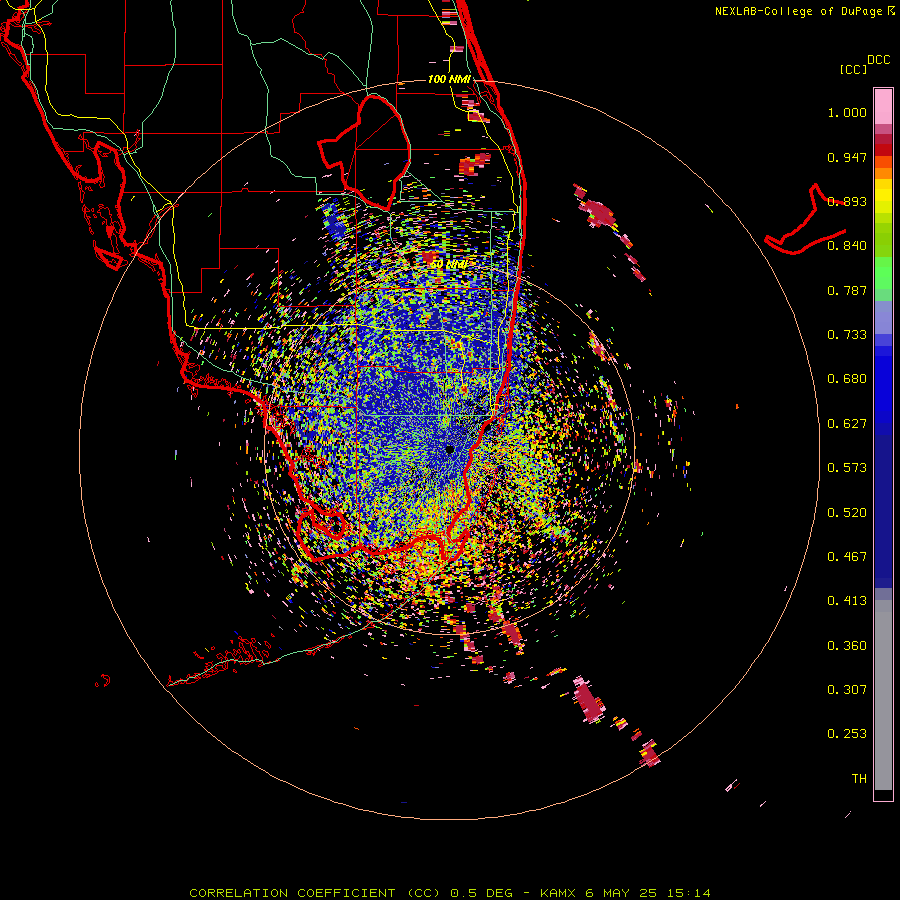Click the 100 NMI range ring label
Viewport: 900px width, 900px height.
point(449,79)
